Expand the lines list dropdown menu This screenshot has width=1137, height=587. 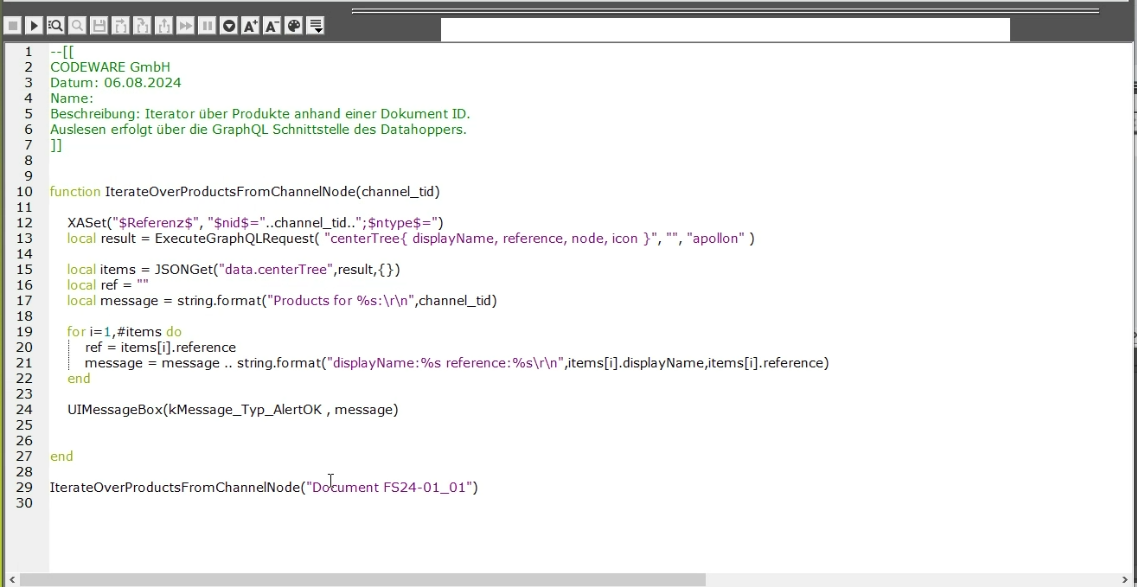(x=316, y=26)
